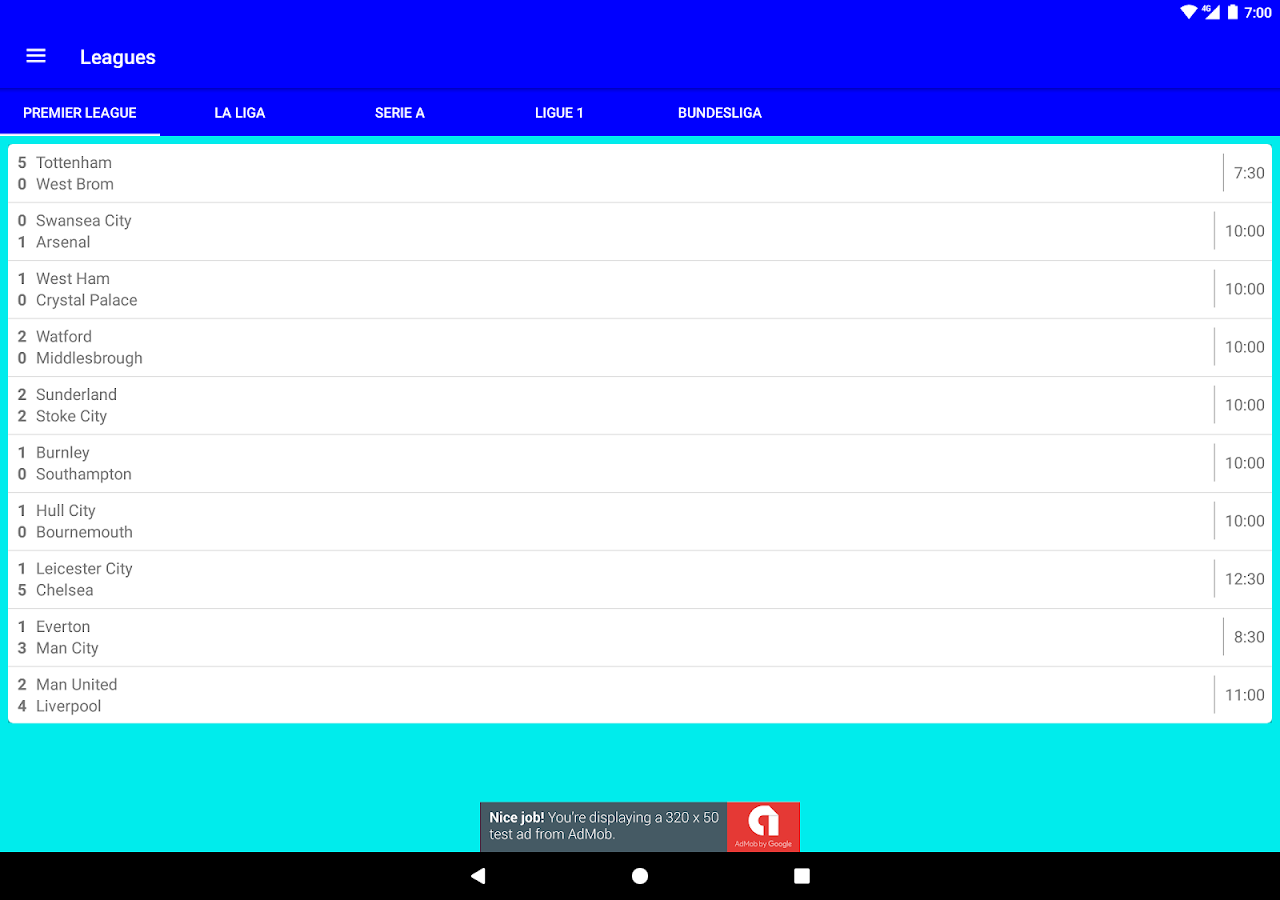Tap the Crystal Palace team name
The height and width of the screenshot is (900, 1280).
87,301
